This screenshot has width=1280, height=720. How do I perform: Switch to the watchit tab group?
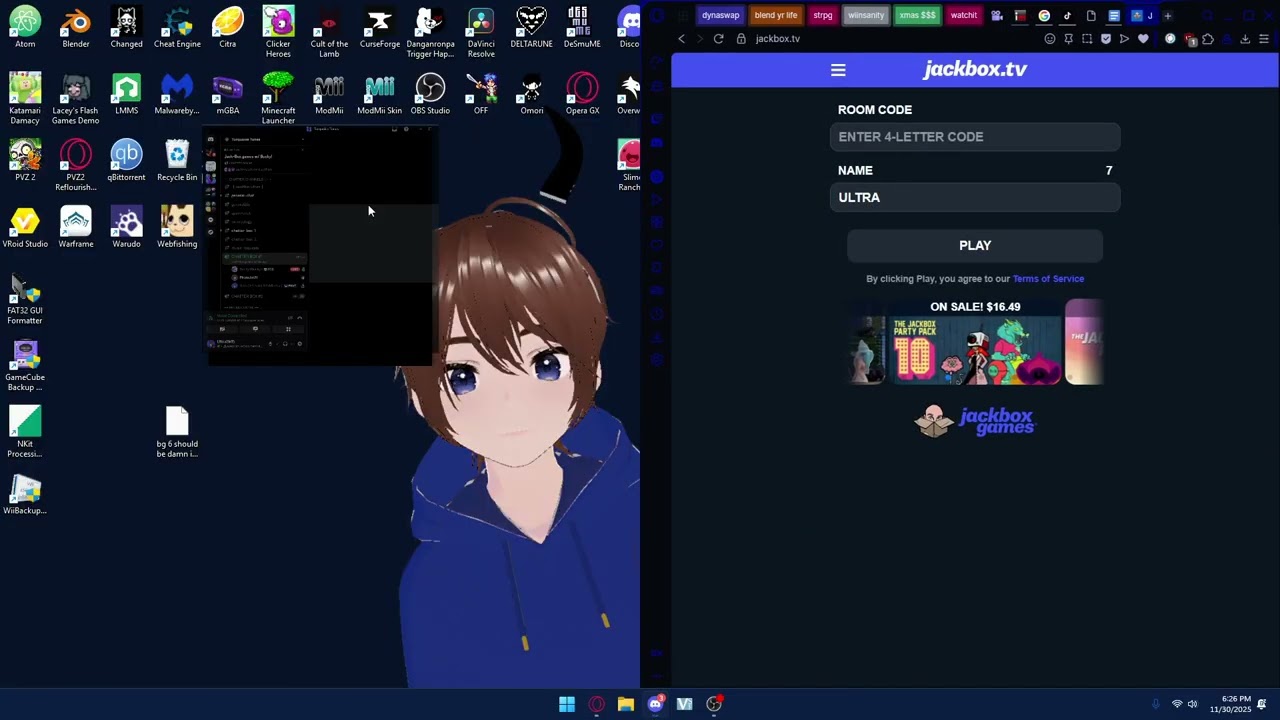[964, 16]
